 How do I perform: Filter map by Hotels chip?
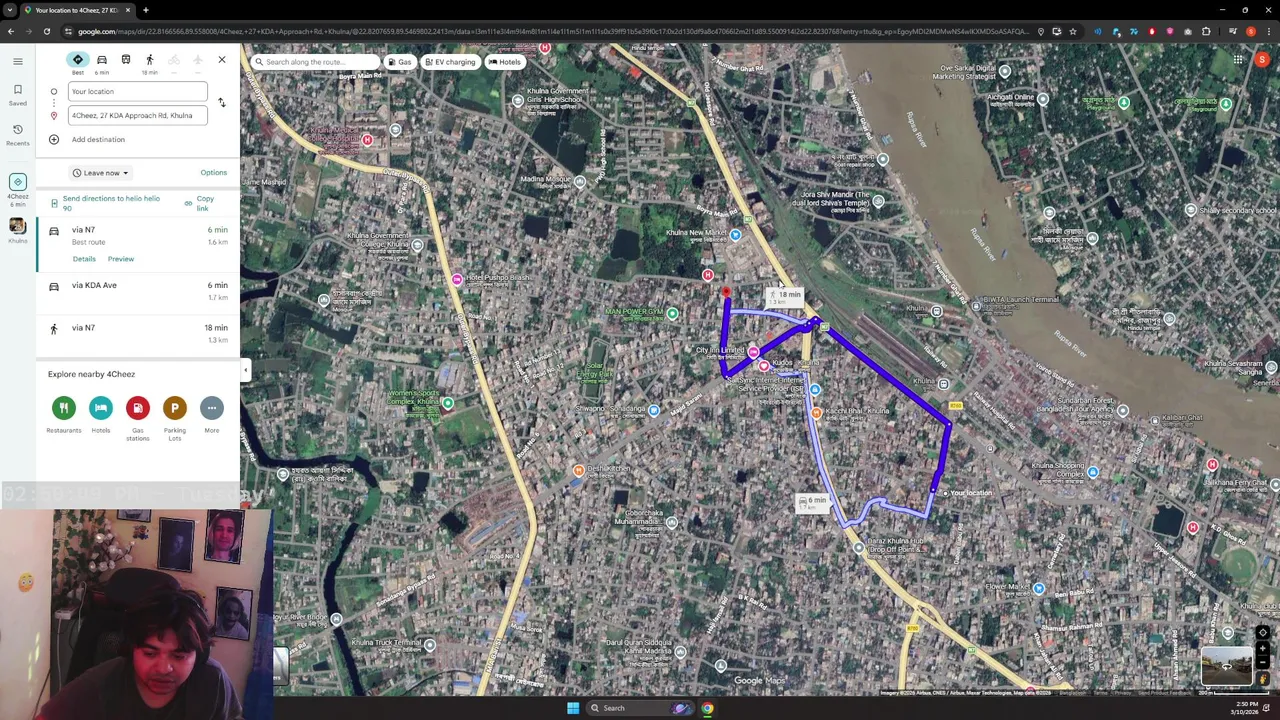(504, 62)
